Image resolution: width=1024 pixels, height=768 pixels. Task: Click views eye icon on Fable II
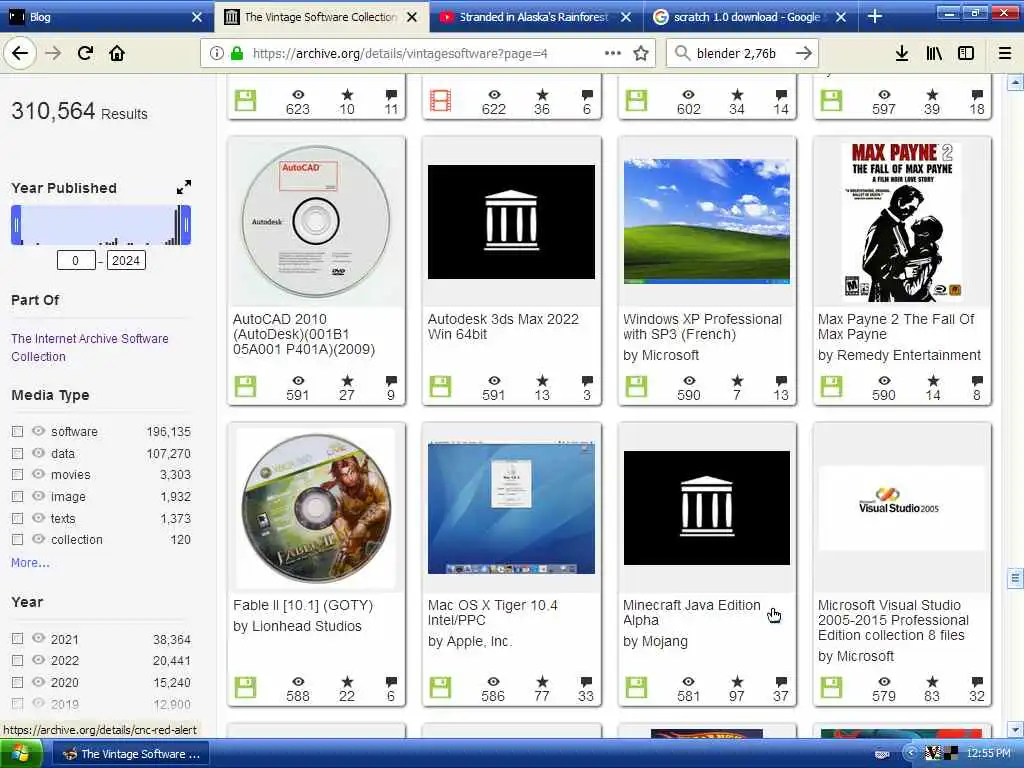coord(298,681)
